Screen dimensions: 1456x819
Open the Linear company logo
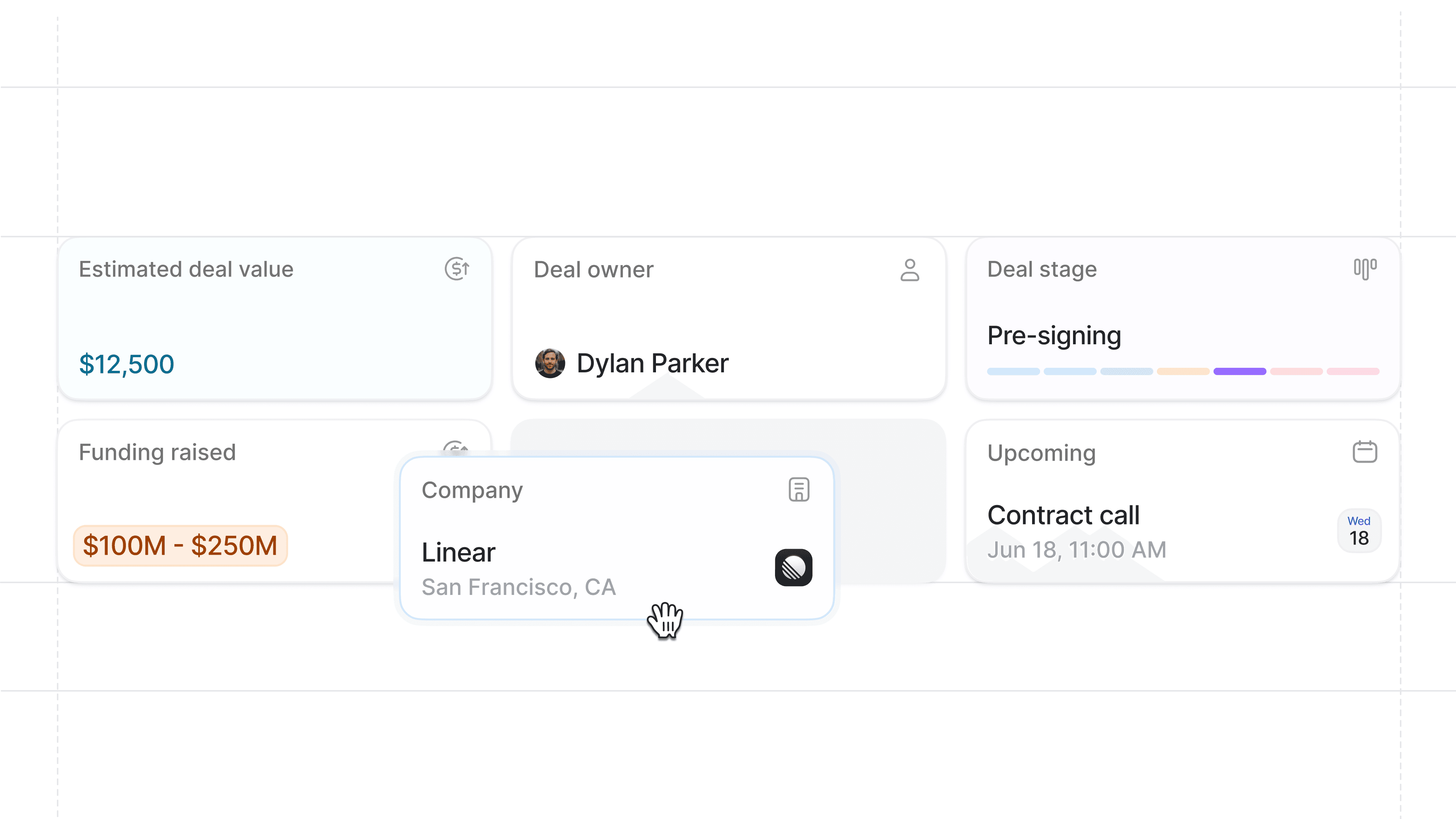794,568
